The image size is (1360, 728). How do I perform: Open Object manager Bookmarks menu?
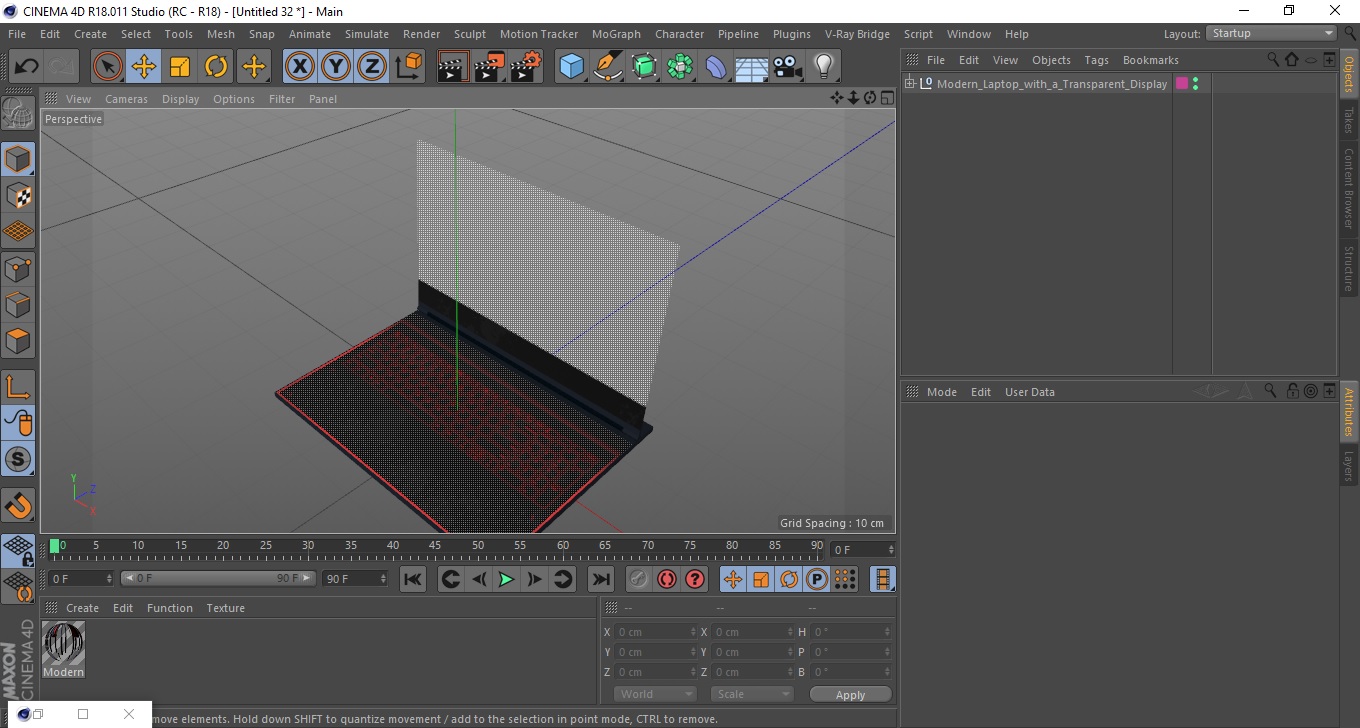coord(1150,60)
